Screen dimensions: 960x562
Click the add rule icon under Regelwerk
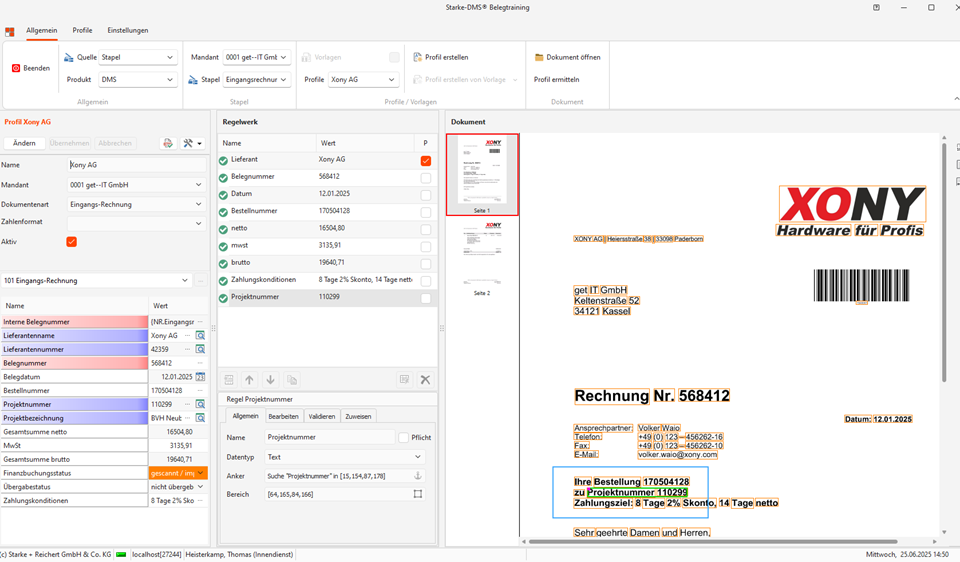[228, 380]
